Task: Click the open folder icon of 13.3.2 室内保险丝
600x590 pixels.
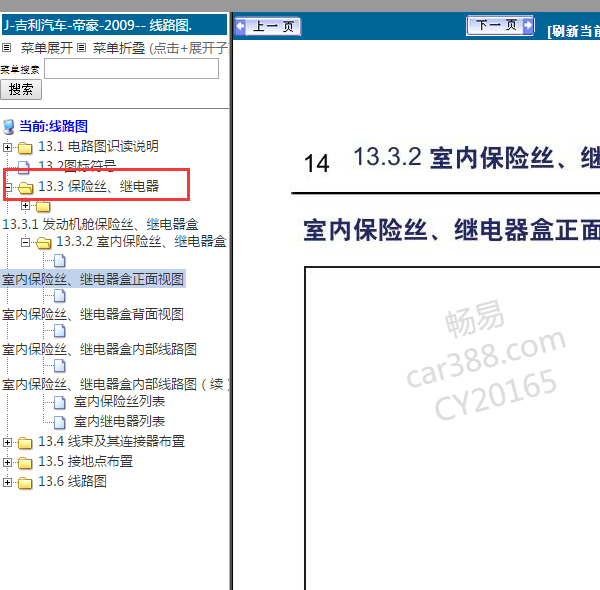Action: click(x=43, y=243)
